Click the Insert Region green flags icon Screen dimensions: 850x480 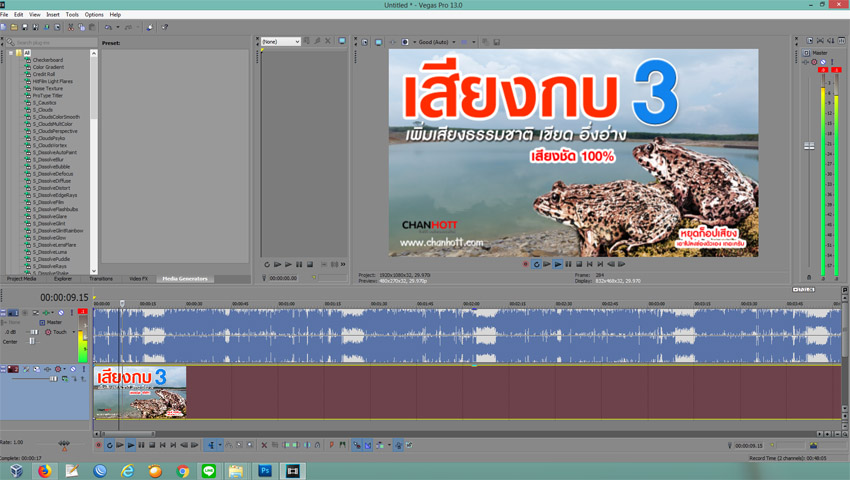[x=343, y=445]
